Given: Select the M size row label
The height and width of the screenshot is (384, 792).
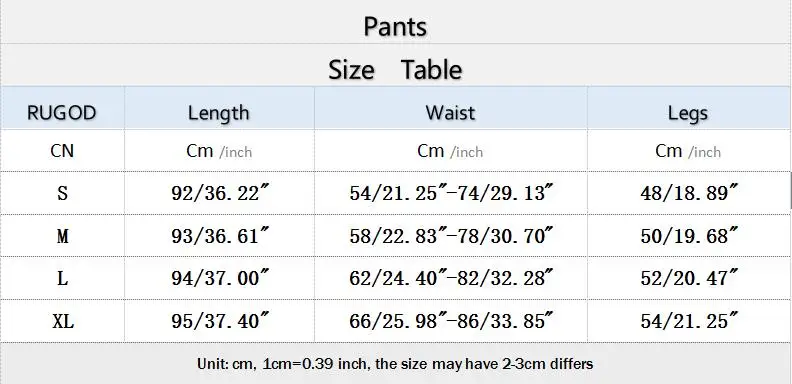Looking at the screenshot, I should pyautogui.click(x=62, y=235).
